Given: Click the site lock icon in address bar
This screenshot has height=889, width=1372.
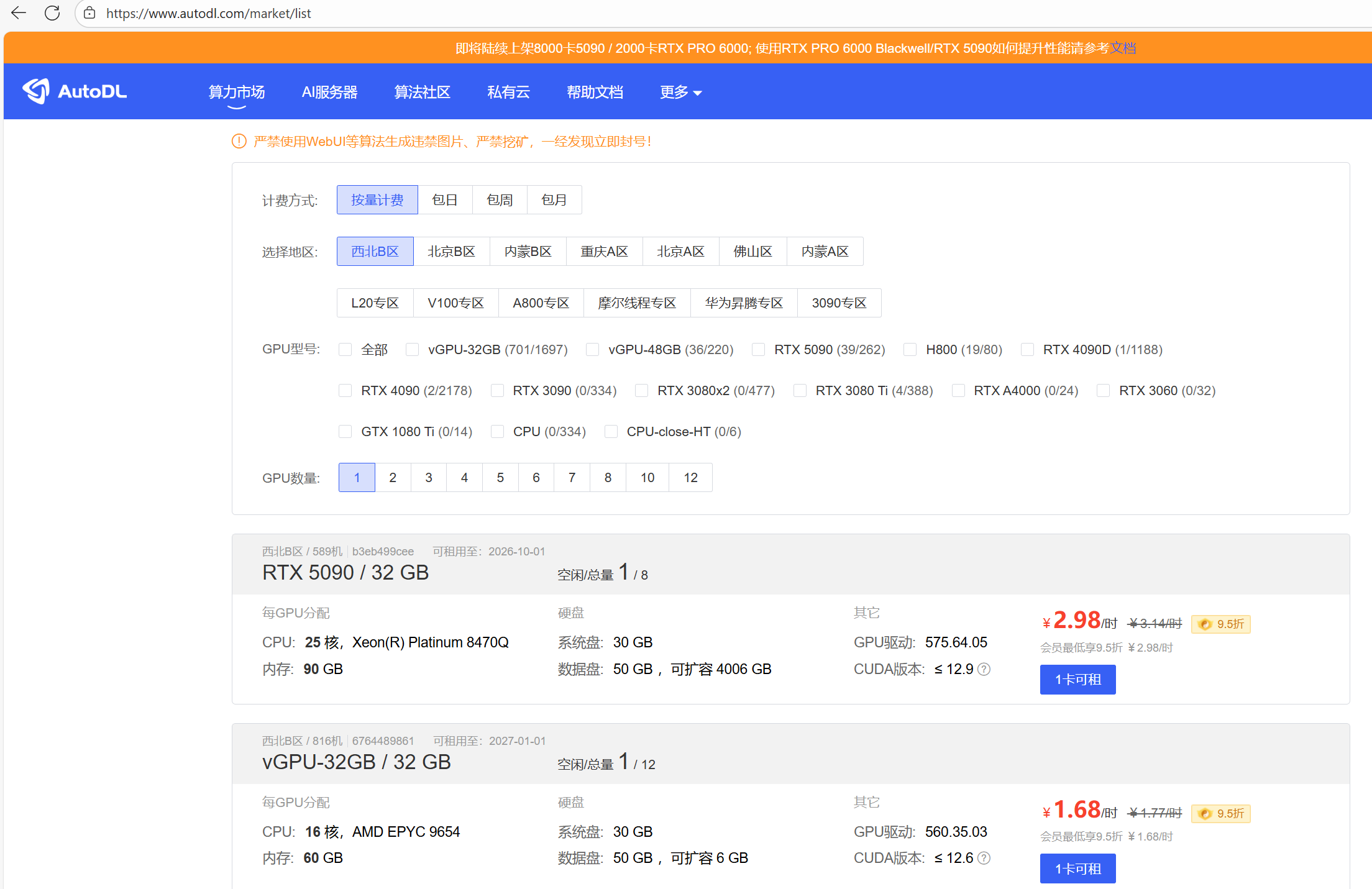Looking at the screenshot, I should (x=89, y=13).
